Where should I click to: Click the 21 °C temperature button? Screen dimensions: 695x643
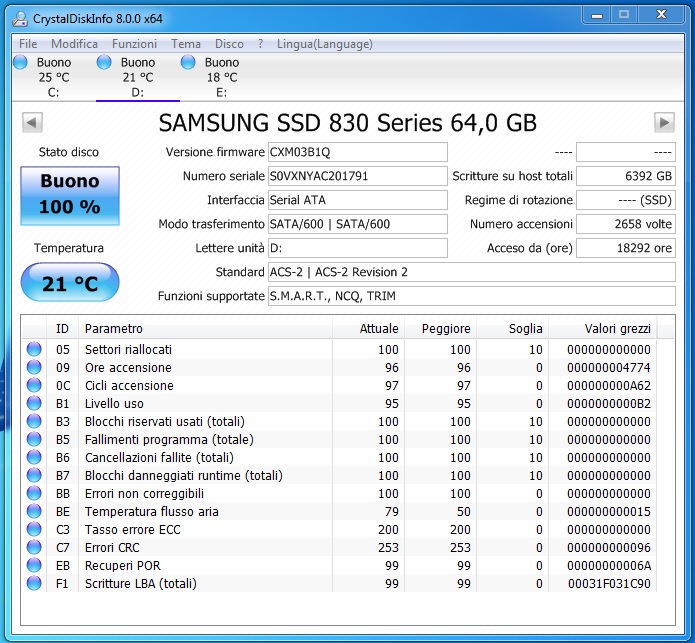pos(70,282)
